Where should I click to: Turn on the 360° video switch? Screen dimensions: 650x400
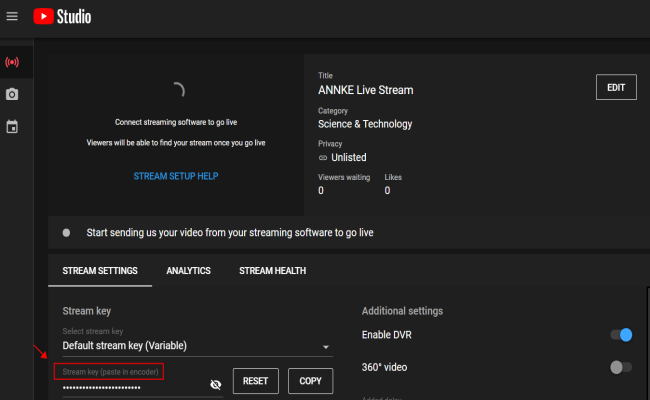(x=621, y=367)
